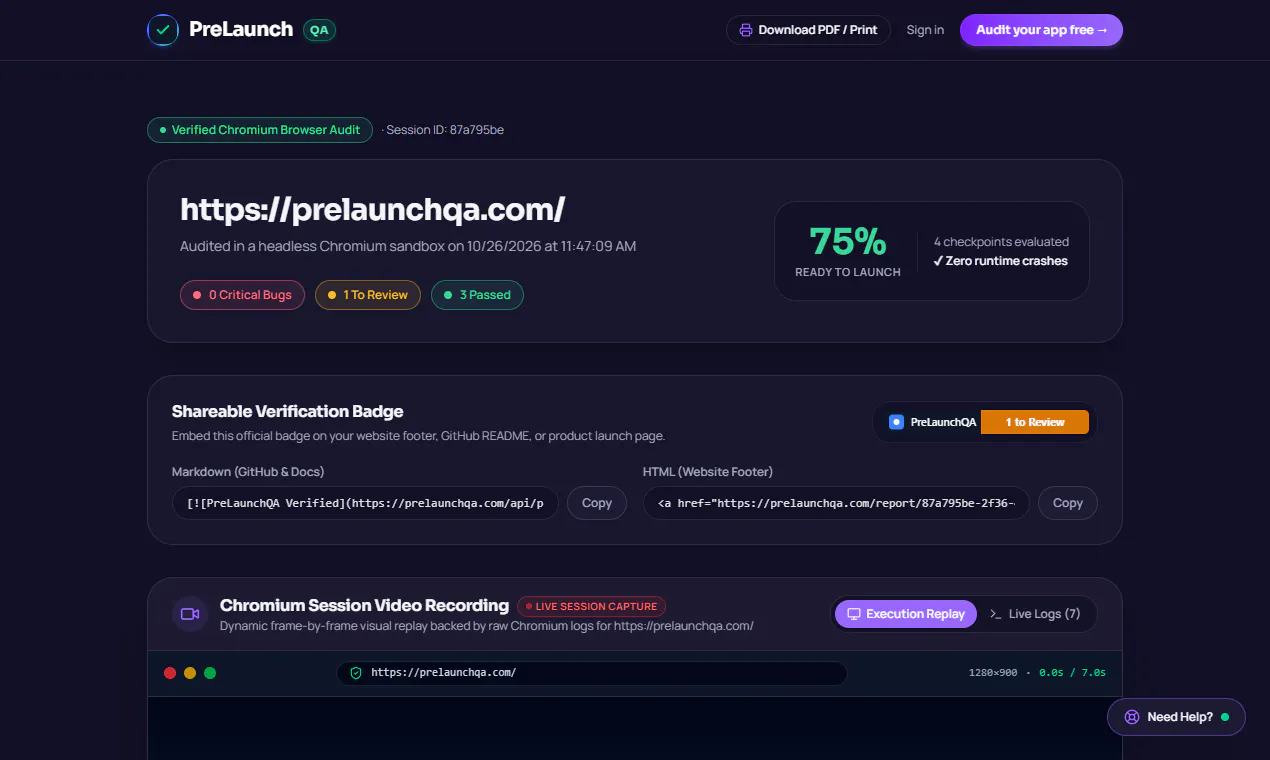Click the lifebuoy icon in Need Help widget
Screen dimensions: 1270x760
[x=1132, y=717]
